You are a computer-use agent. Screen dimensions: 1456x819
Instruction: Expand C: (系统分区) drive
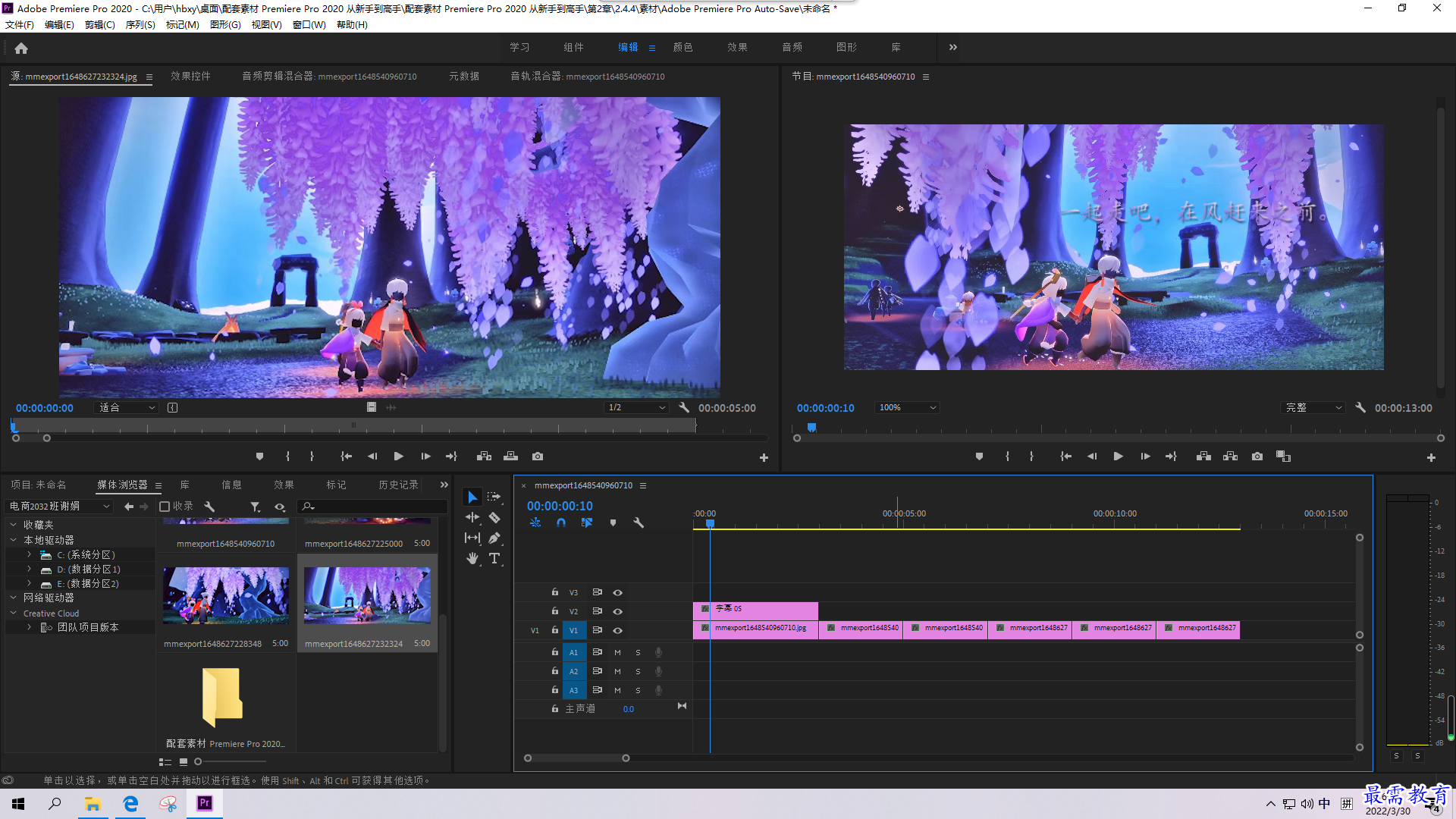(x=30, y=554)
